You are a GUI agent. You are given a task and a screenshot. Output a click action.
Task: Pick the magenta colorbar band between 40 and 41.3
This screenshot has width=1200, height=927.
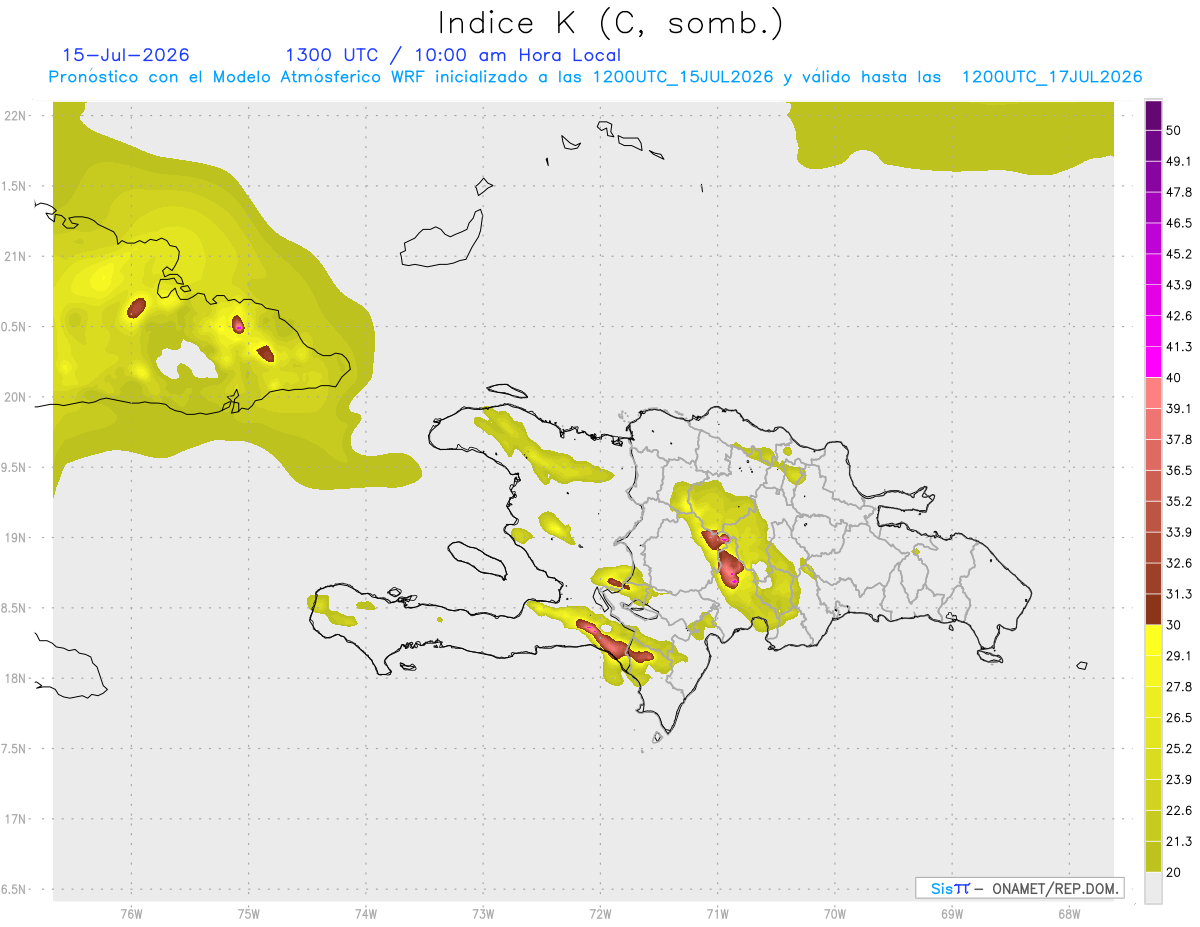click(x=1154, y=362)
